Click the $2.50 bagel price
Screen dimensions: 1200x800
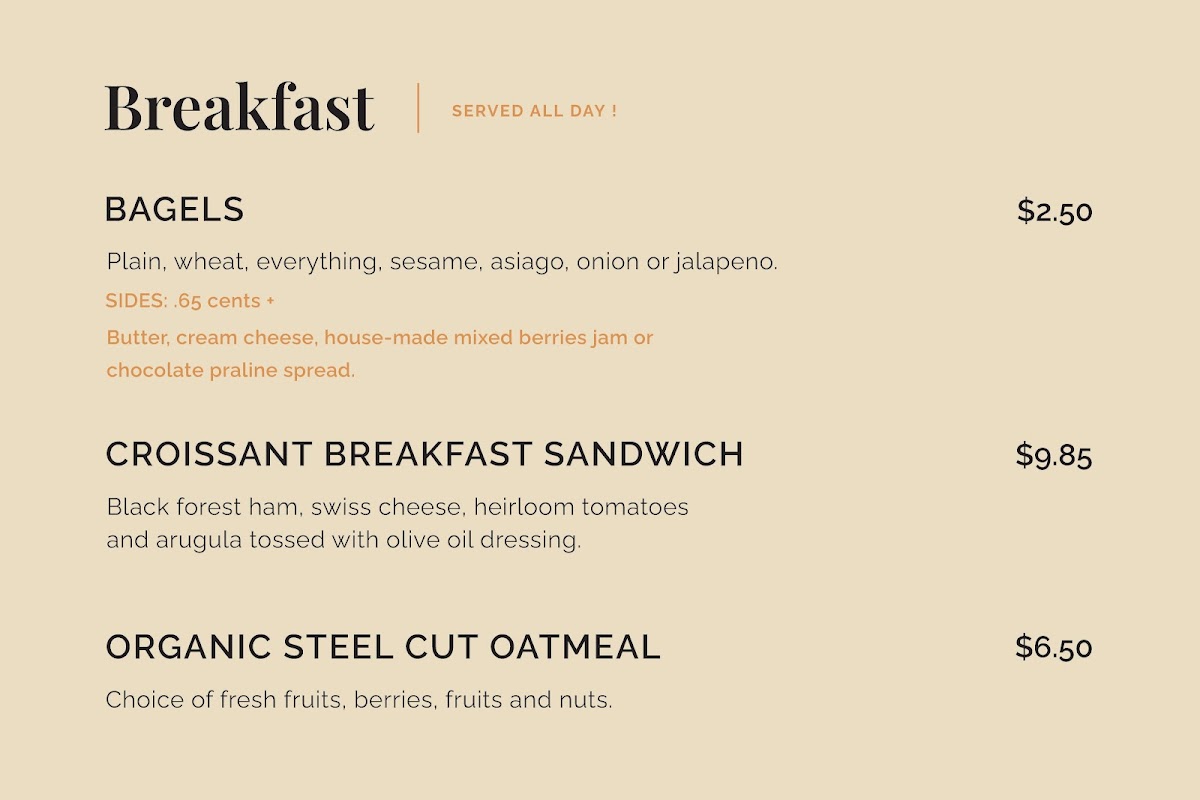(x=1054, y=211)
